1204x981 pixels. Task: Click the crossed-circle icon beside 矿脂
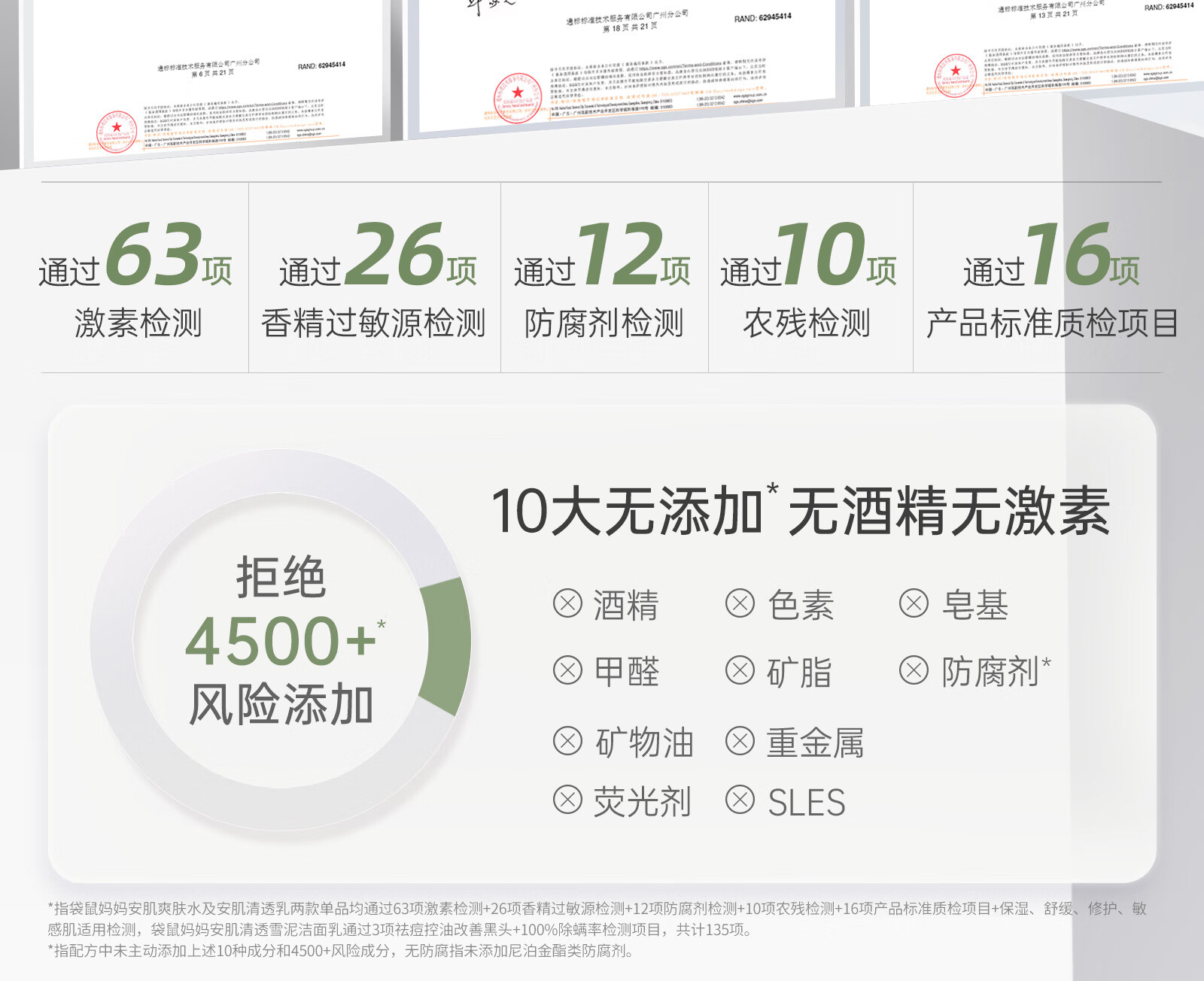coord(740,670)
